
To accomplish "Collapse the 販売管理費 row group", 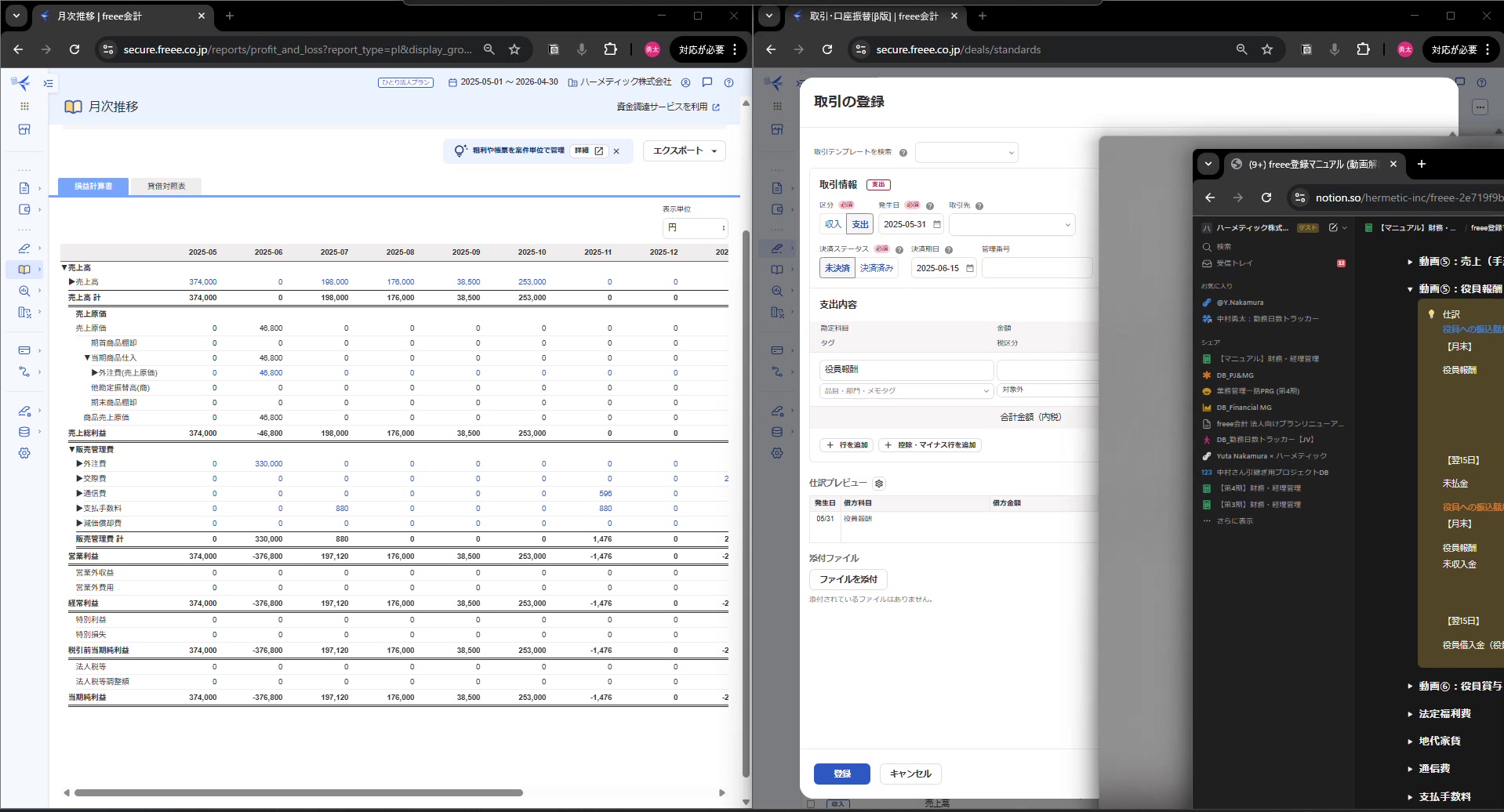I will [x=72, y=450].
